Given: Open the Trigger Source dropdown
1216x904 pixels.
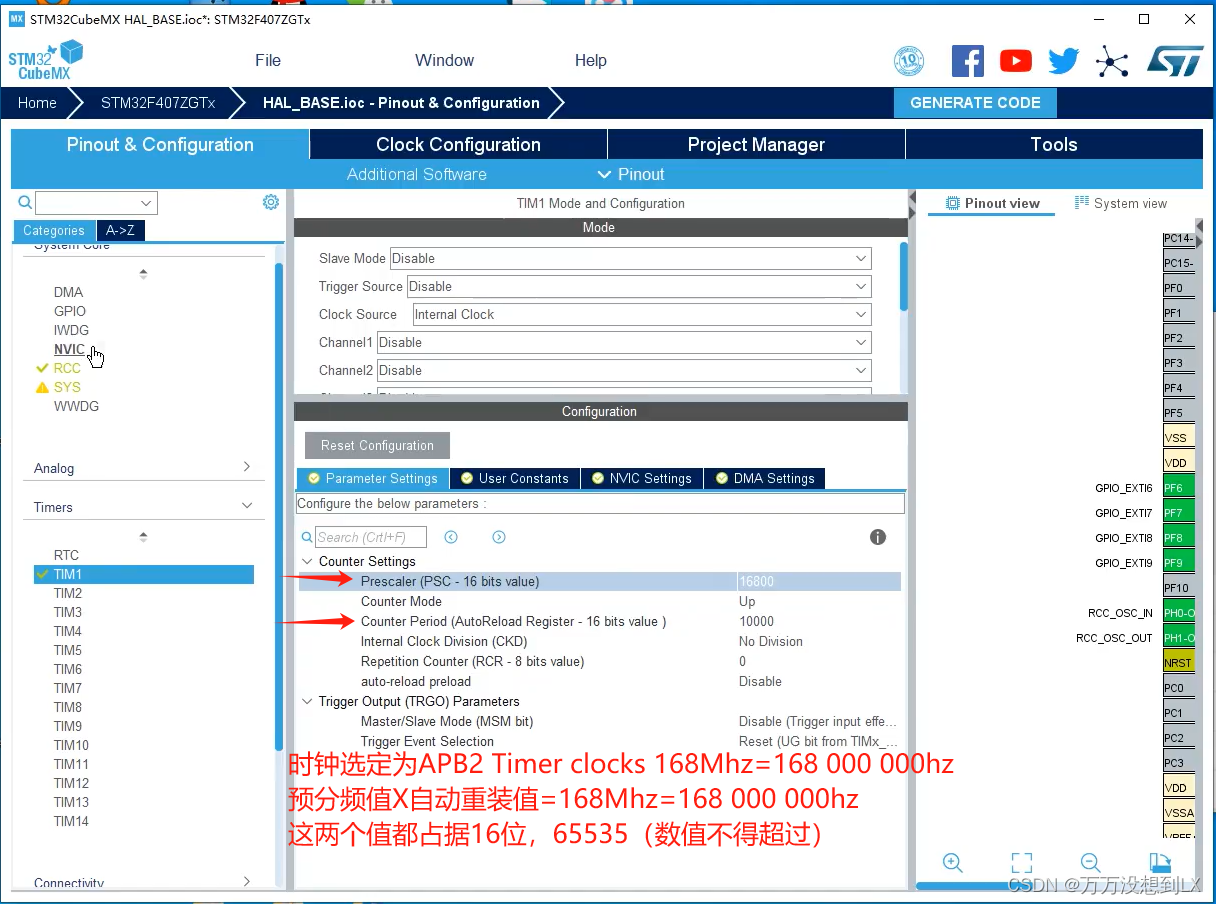Looking at the screenshot, I should click(x=639, y=286).
